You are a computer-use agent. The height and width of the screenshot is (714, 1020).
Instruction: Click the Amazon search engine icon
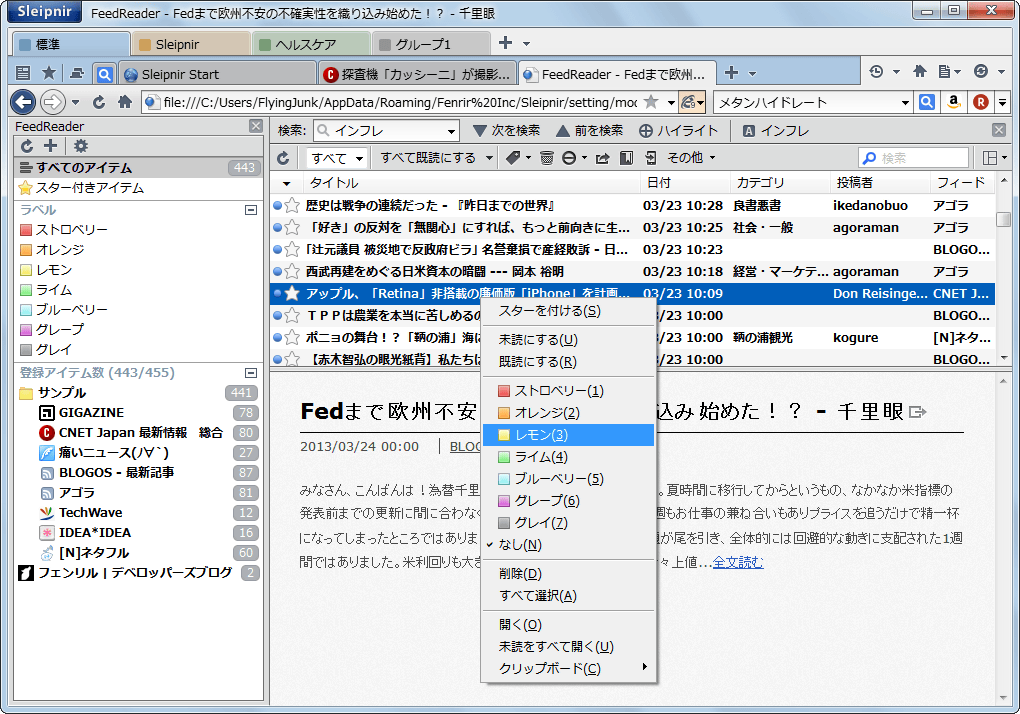[954, 102]
